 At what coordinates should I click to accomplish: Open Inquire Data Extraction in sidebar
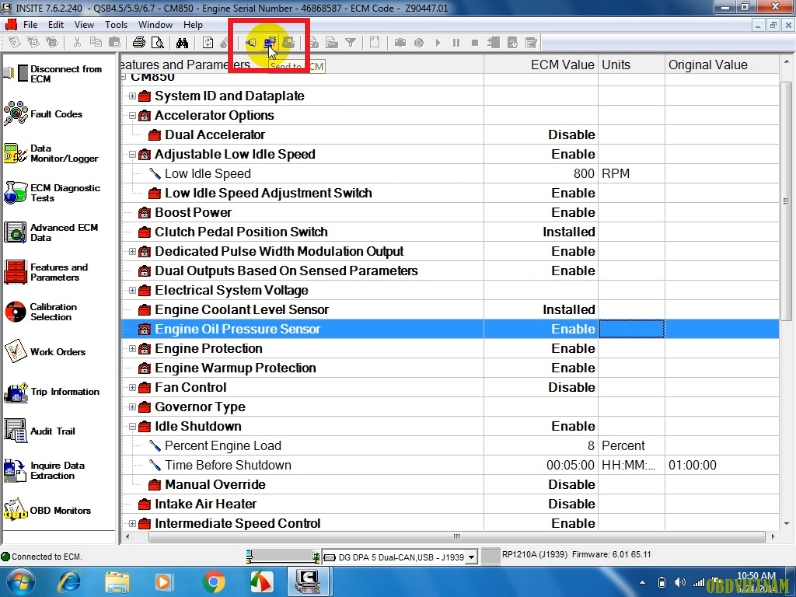pyautogui.click(x=44, y=471)
